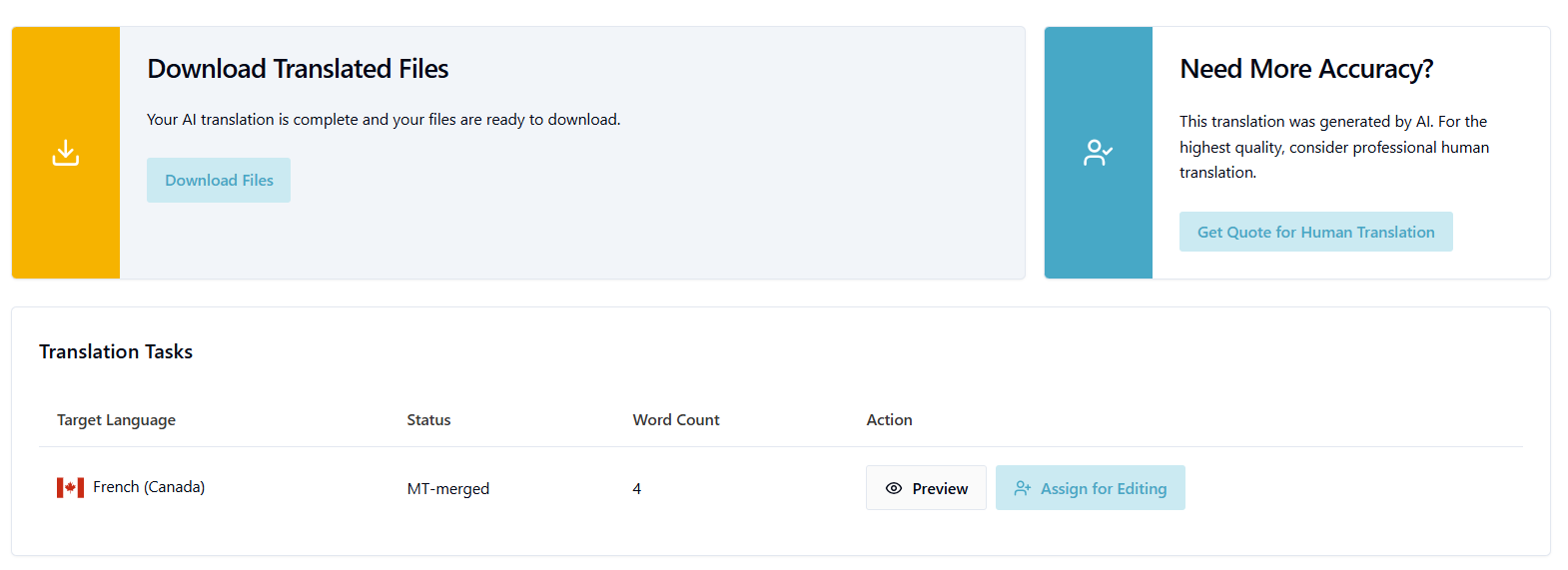
Task: Click the Status column header
Action: (428, 420)
